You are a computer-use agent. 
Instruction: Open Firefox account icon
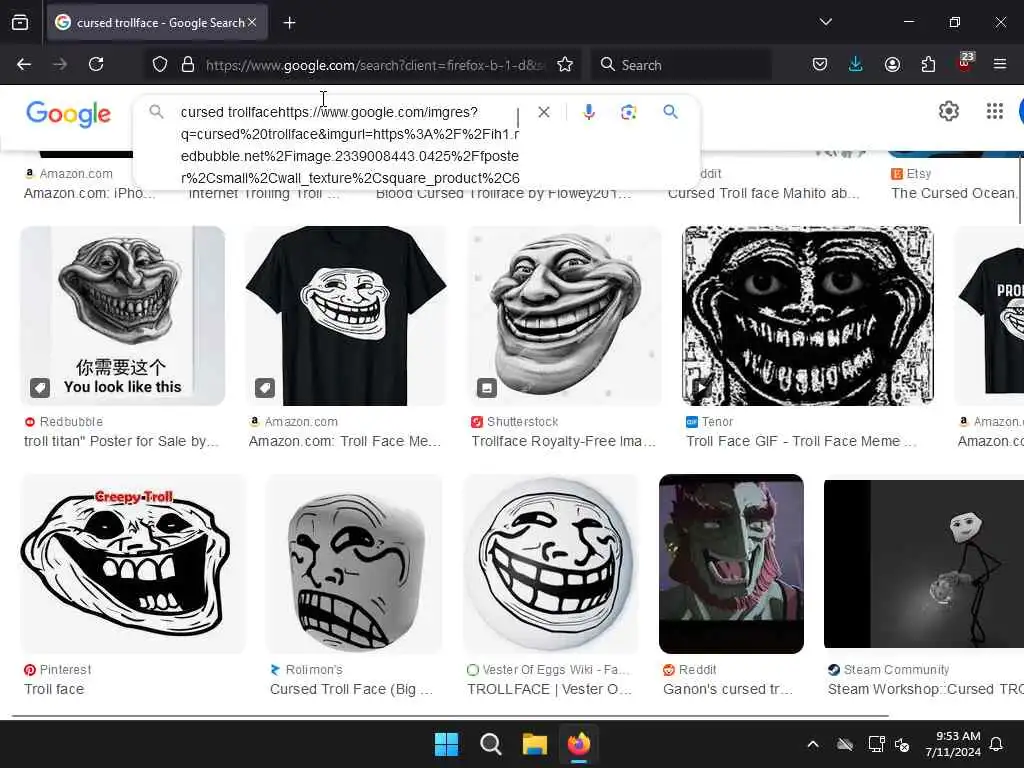[x=892, y=64]
